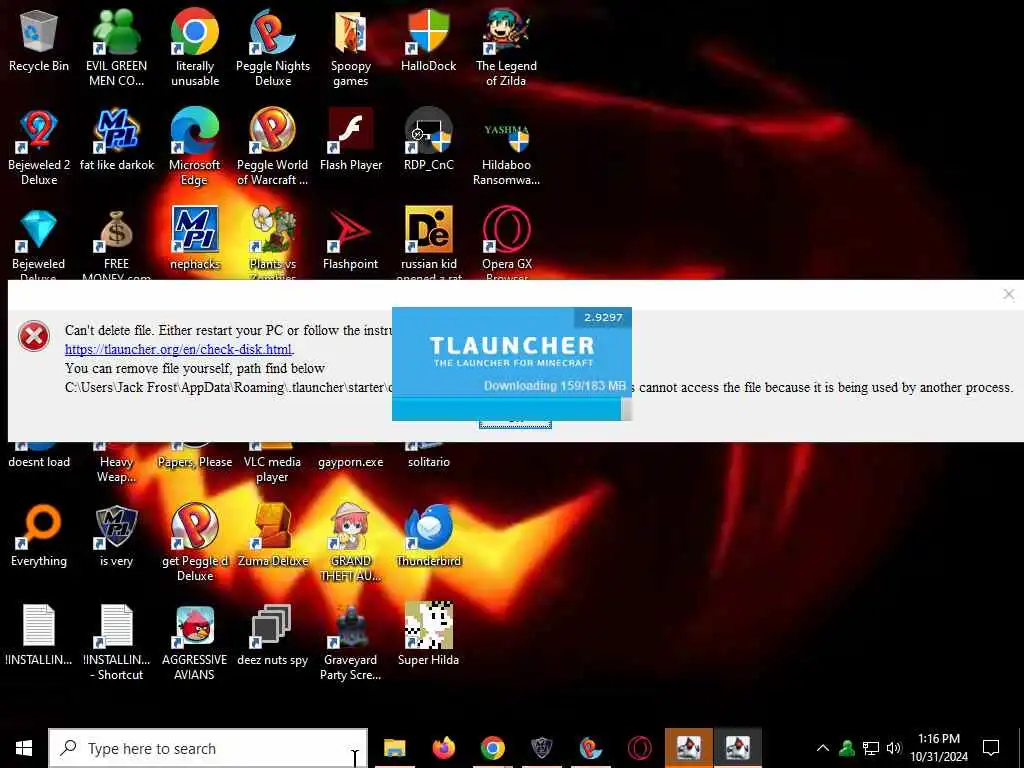Open the FREE MONEY money-bag shortcut
Viewport: 1024px width, 768px height.
coord(116,230)
